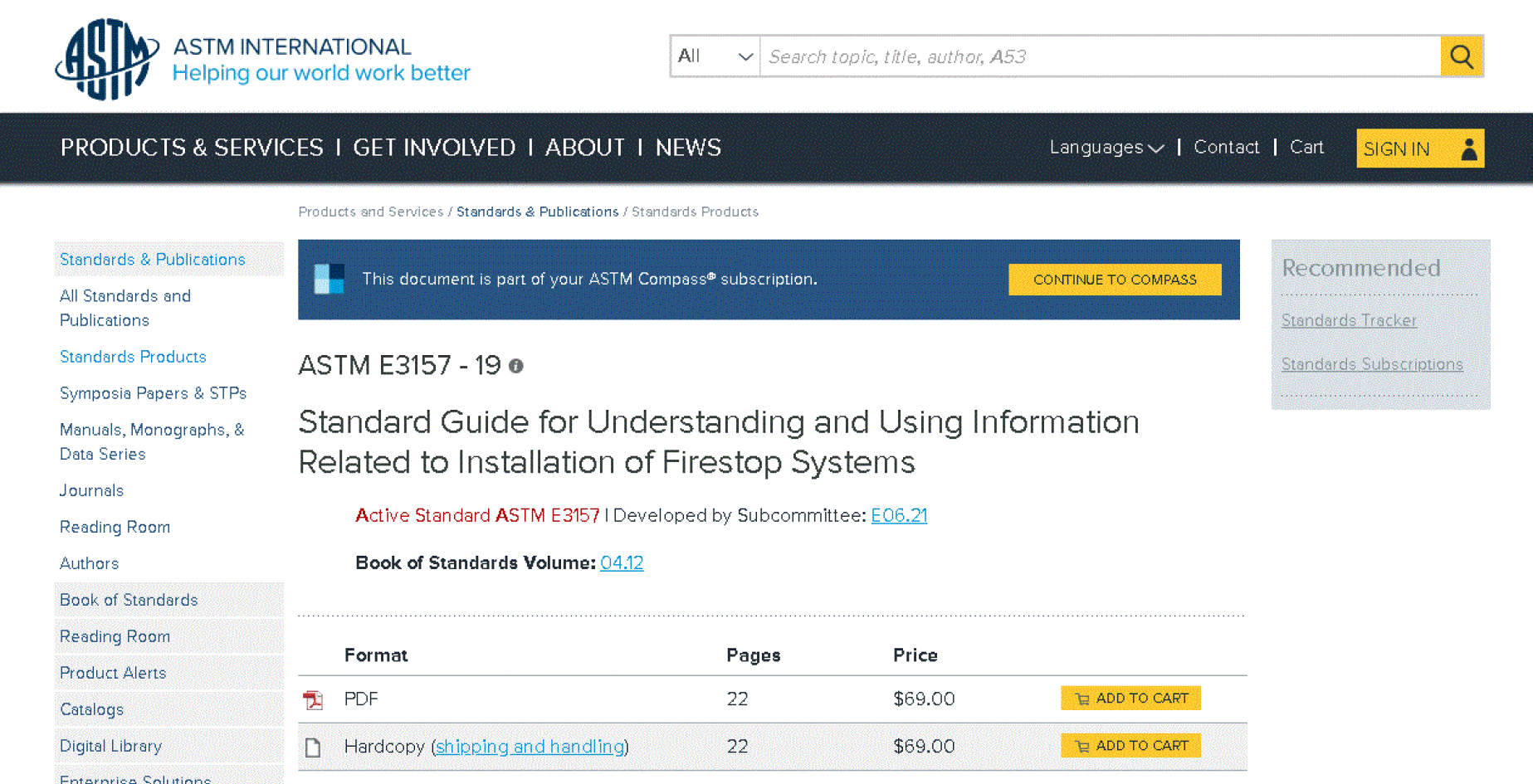Open the All search category dropdown
Screen dimensions: 1533x784
pyautogui.click(x=715, y=56)
